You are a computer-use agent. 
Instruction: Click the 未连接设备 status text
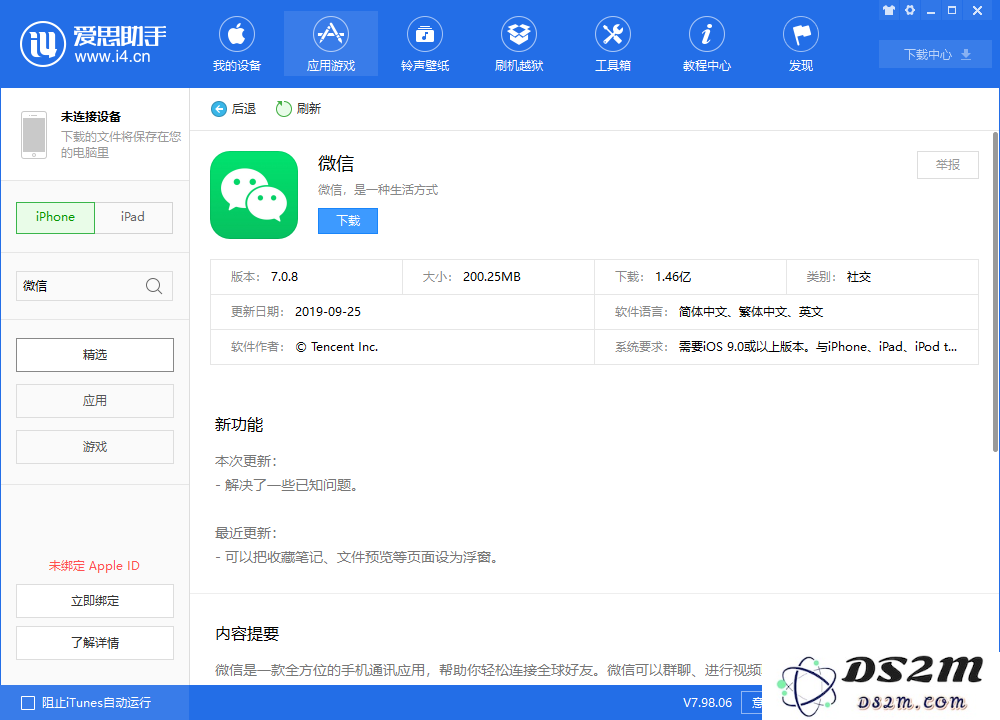[91, 117]
